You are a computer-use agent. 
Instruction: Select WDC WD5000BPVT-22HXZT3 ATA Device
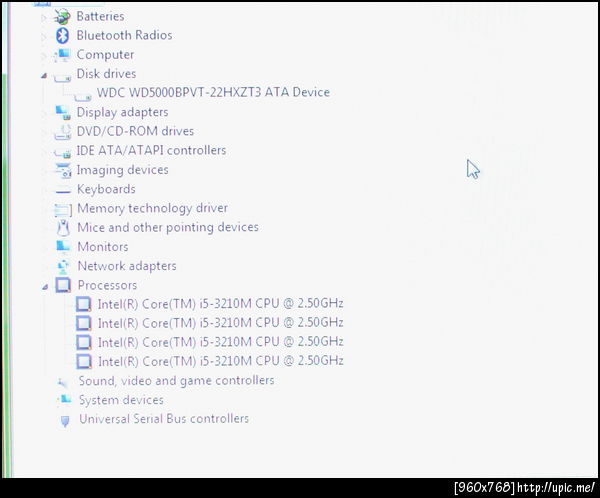pos(213,92)
